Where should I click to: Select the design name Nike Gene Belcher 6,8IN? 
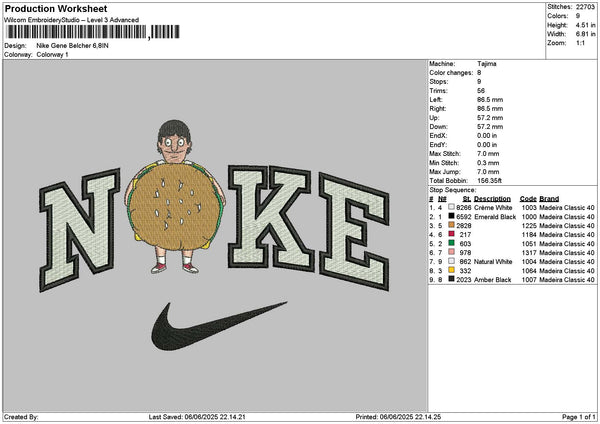tap(72, 46)
